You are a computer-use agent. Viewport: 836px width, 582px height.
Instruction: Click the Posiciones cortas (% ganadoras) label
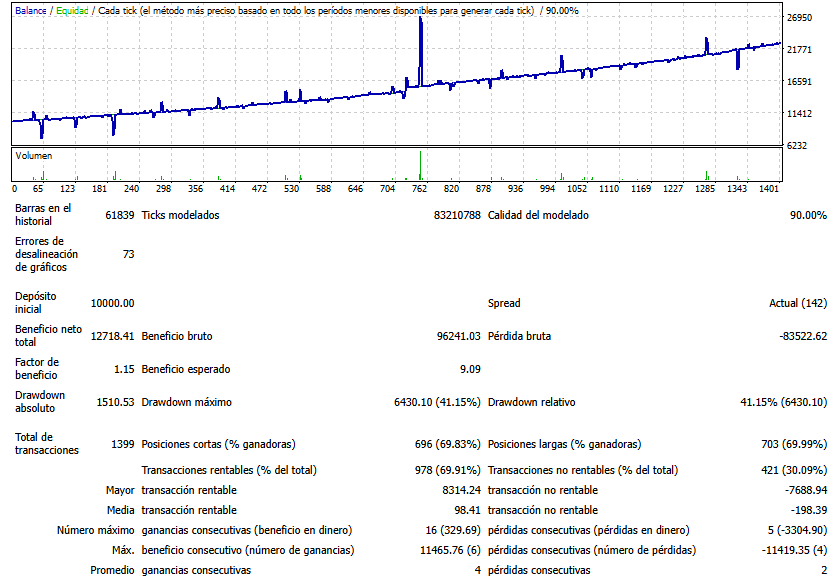coord(218,444)
